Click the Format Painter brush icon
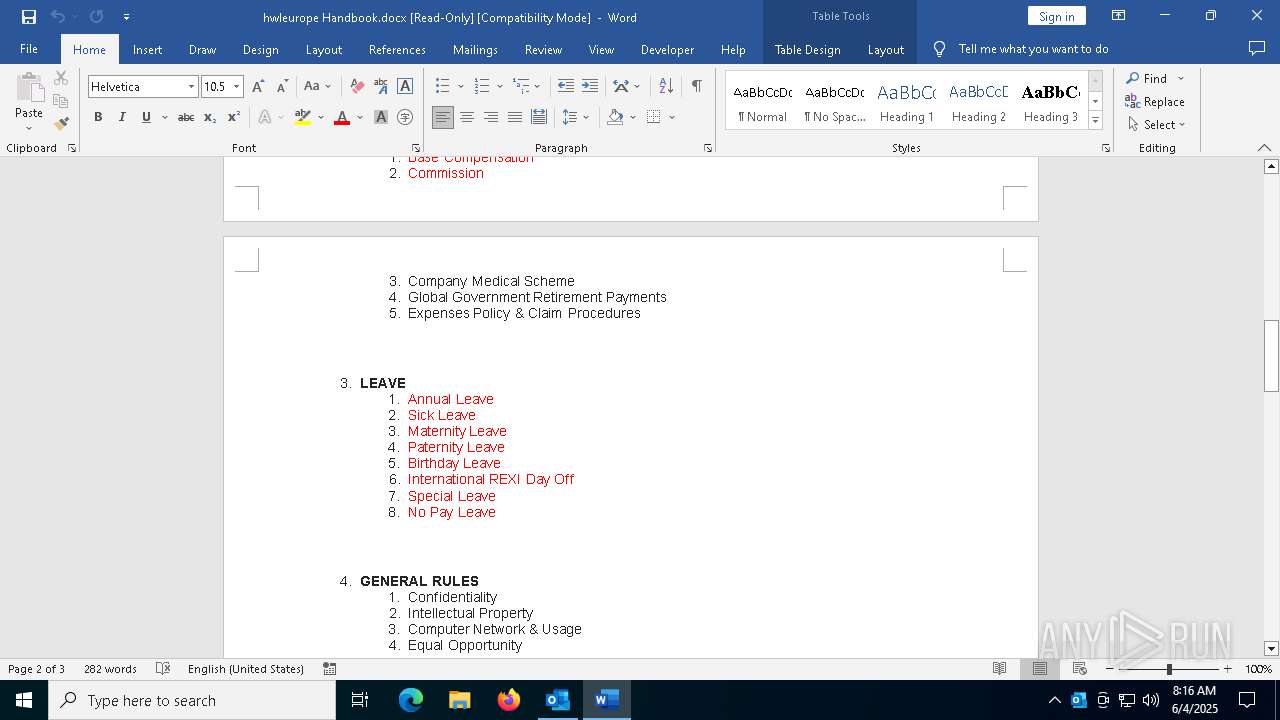This screenshot has height=720, width=1280. (x=61, y=124)
